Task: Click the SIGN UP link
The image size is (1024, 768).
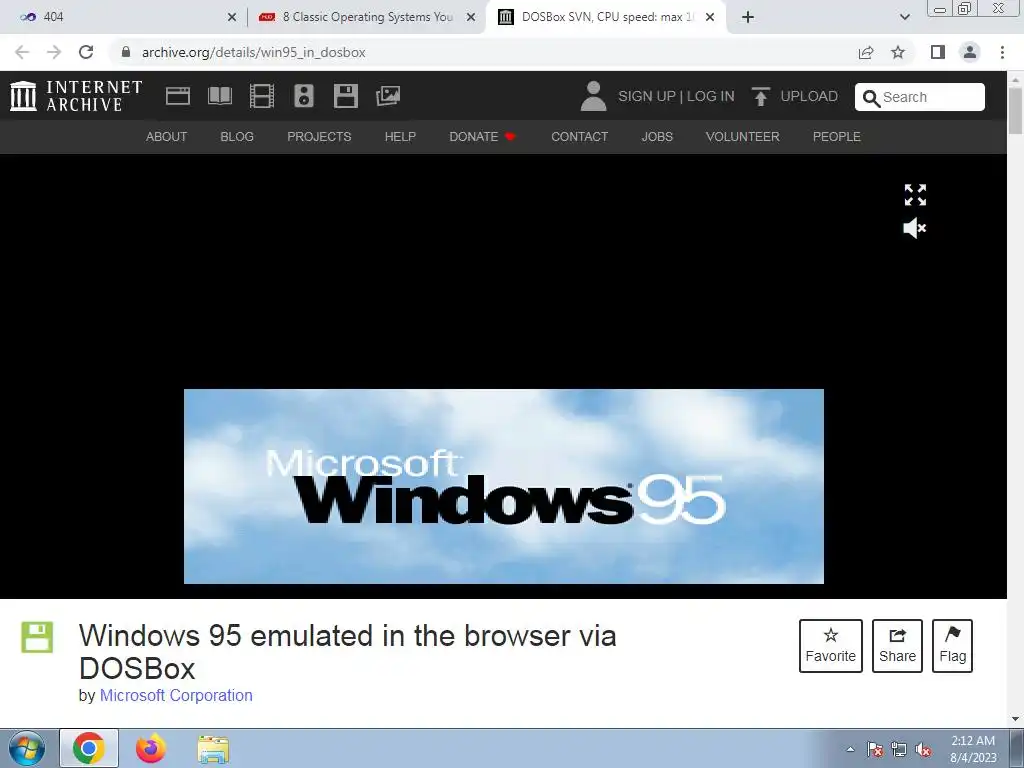Action: [647, 96]
